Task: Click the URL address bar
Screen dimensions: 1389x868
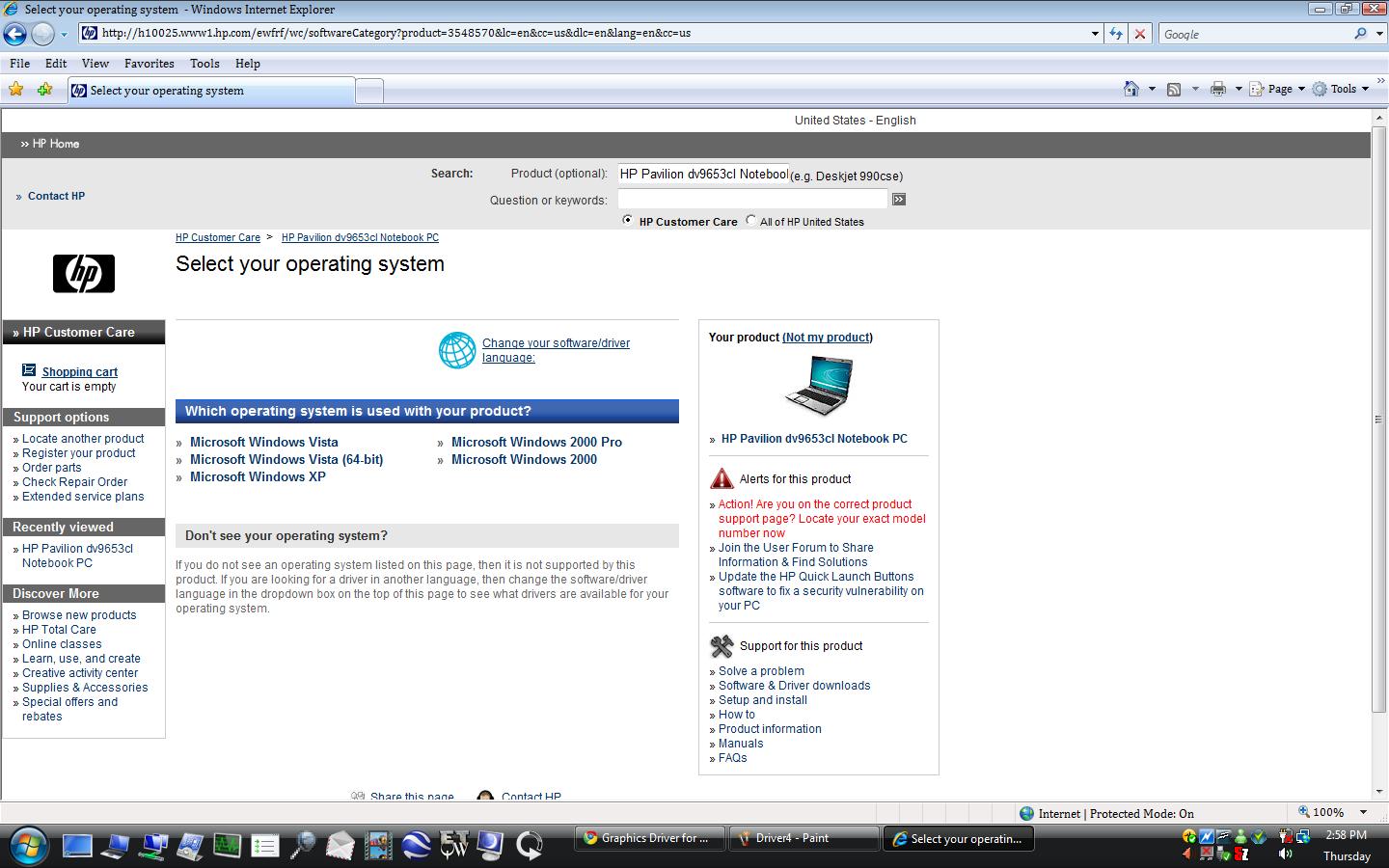Action: (588, 34)
